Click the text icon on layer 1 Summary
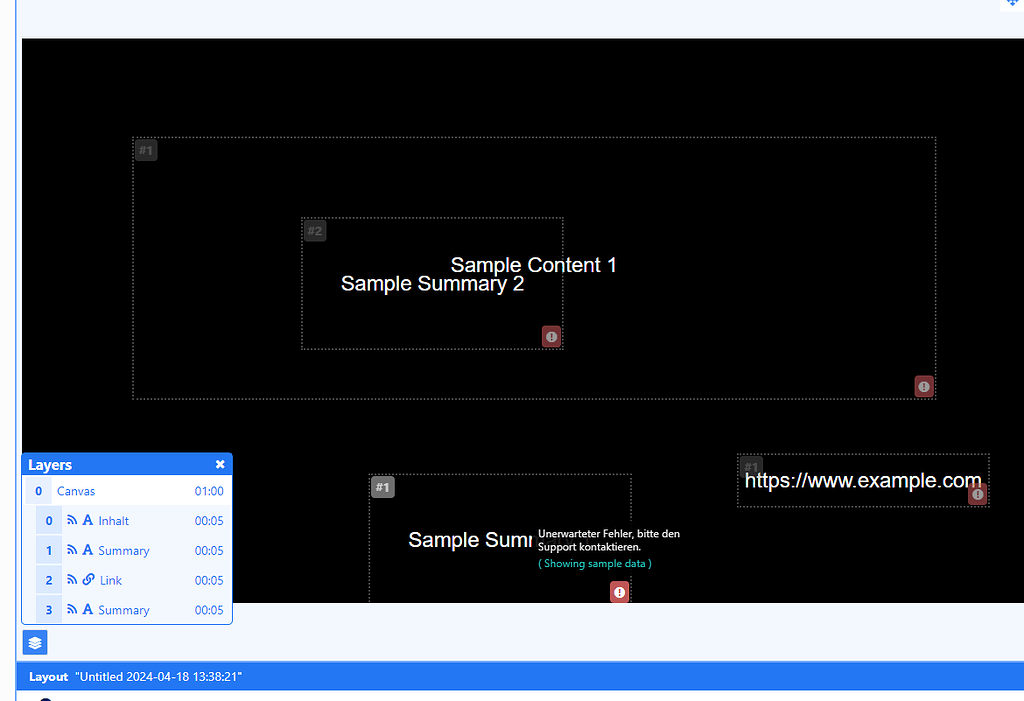The height and width of the screenshot is (701, 1024). 88,550
